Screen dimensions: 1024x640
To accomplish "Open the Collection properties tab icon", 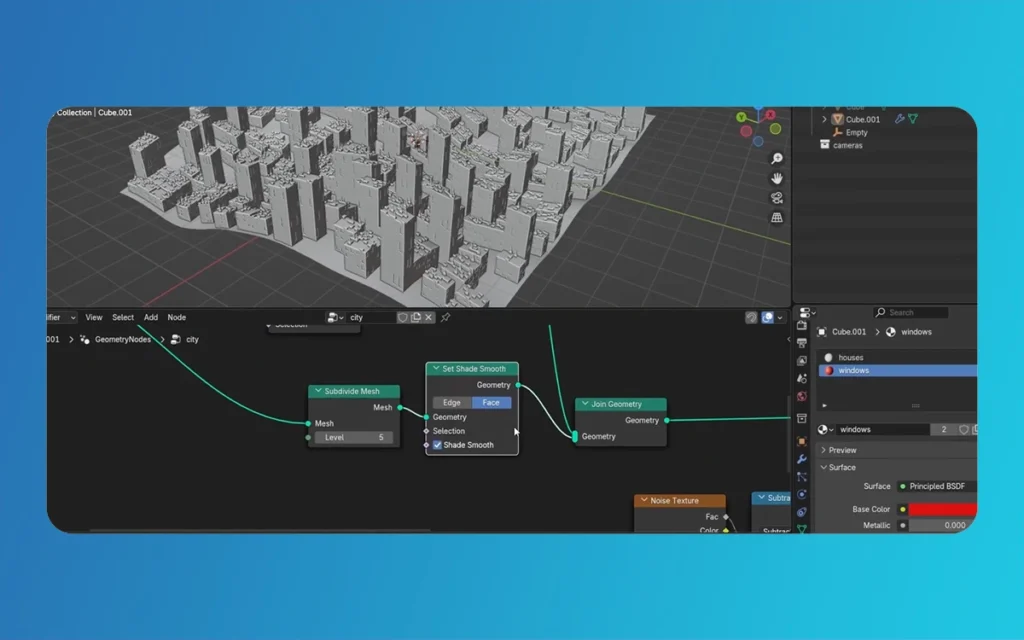I will tap(802, 419).
